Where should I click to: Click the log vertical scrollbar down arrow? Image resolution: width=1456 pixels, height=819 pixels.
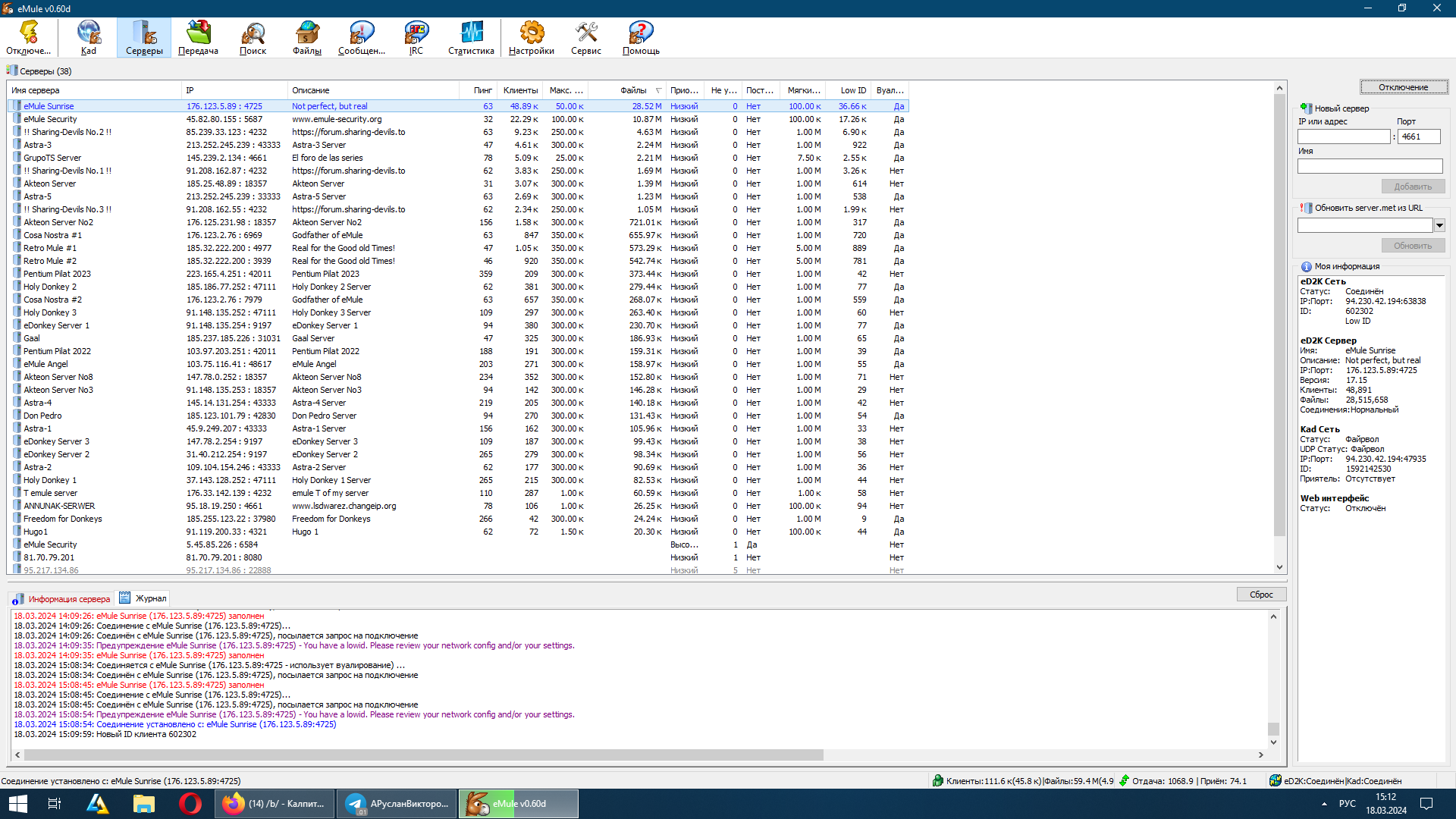click(x=1273, y=742)
